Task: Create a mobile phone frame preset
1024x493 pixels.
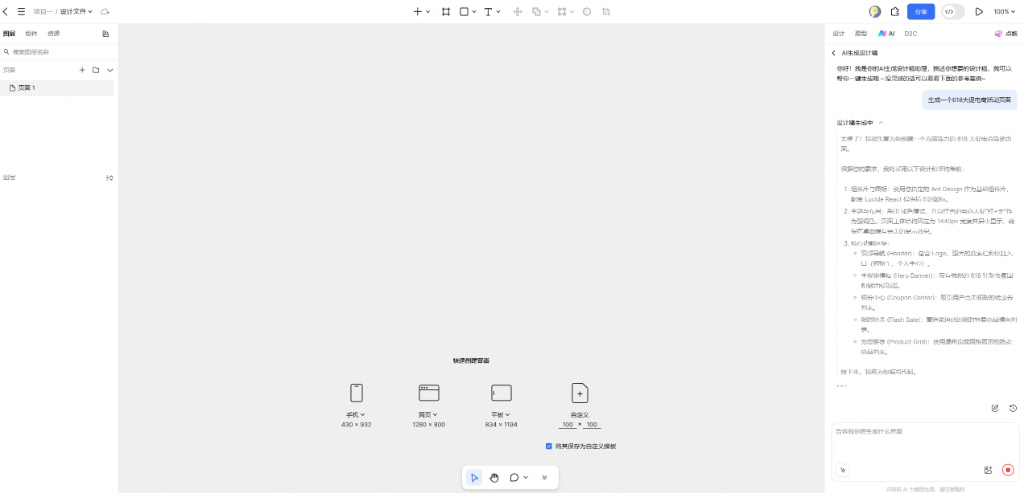Action: click(356, 393)
